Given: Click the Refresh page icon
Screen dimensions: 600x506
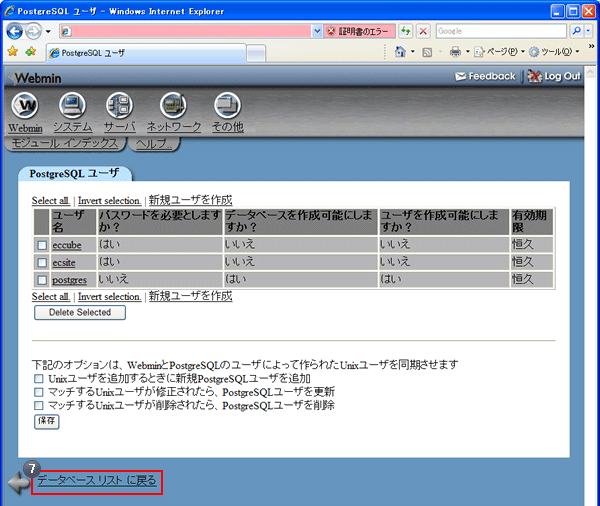Looking at the screenshot, I should [406, 31].
